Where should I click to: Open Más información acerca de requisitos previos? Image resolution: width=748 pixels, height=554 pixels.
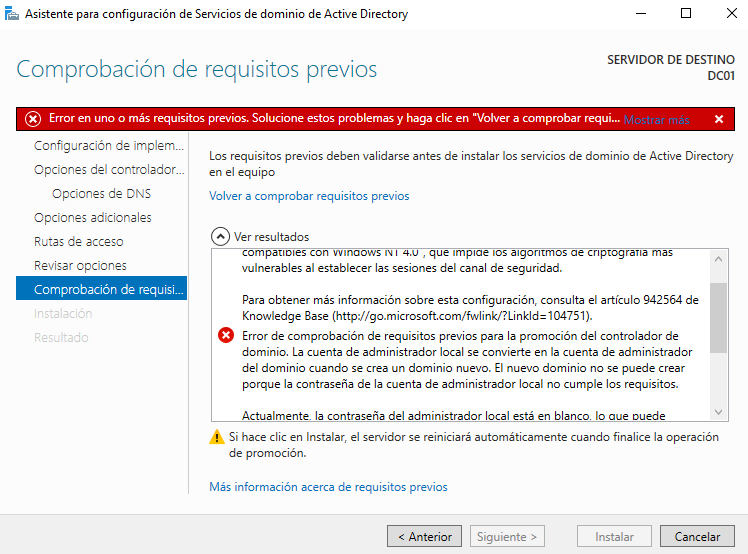(x=328, y=487)
